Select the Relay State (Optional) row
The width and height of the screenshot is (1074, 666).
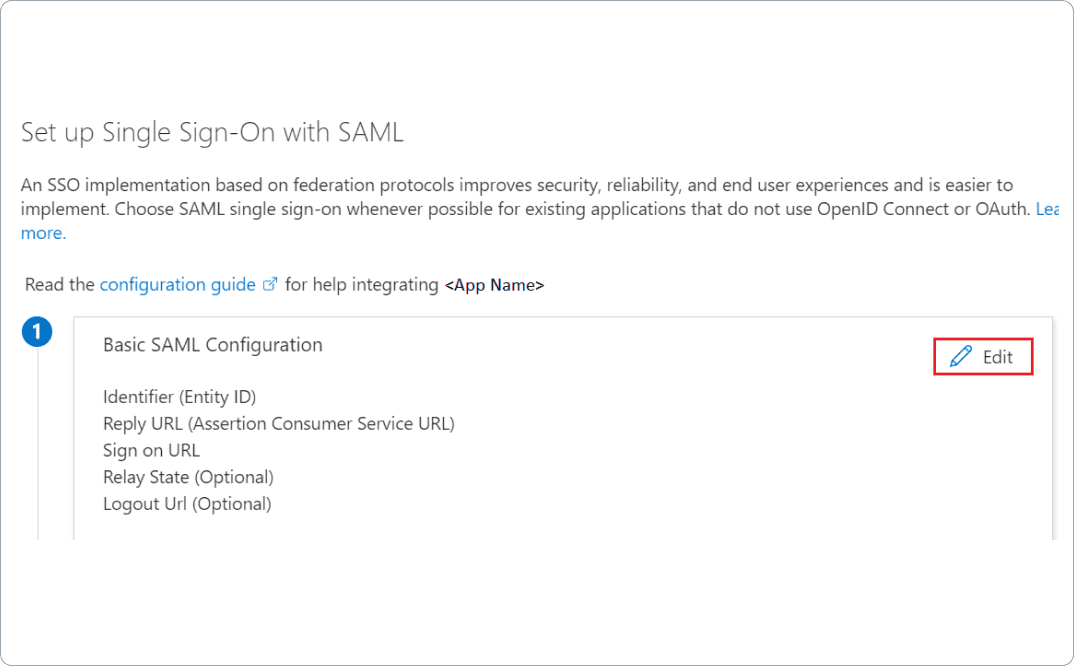(x=188, y=477)
